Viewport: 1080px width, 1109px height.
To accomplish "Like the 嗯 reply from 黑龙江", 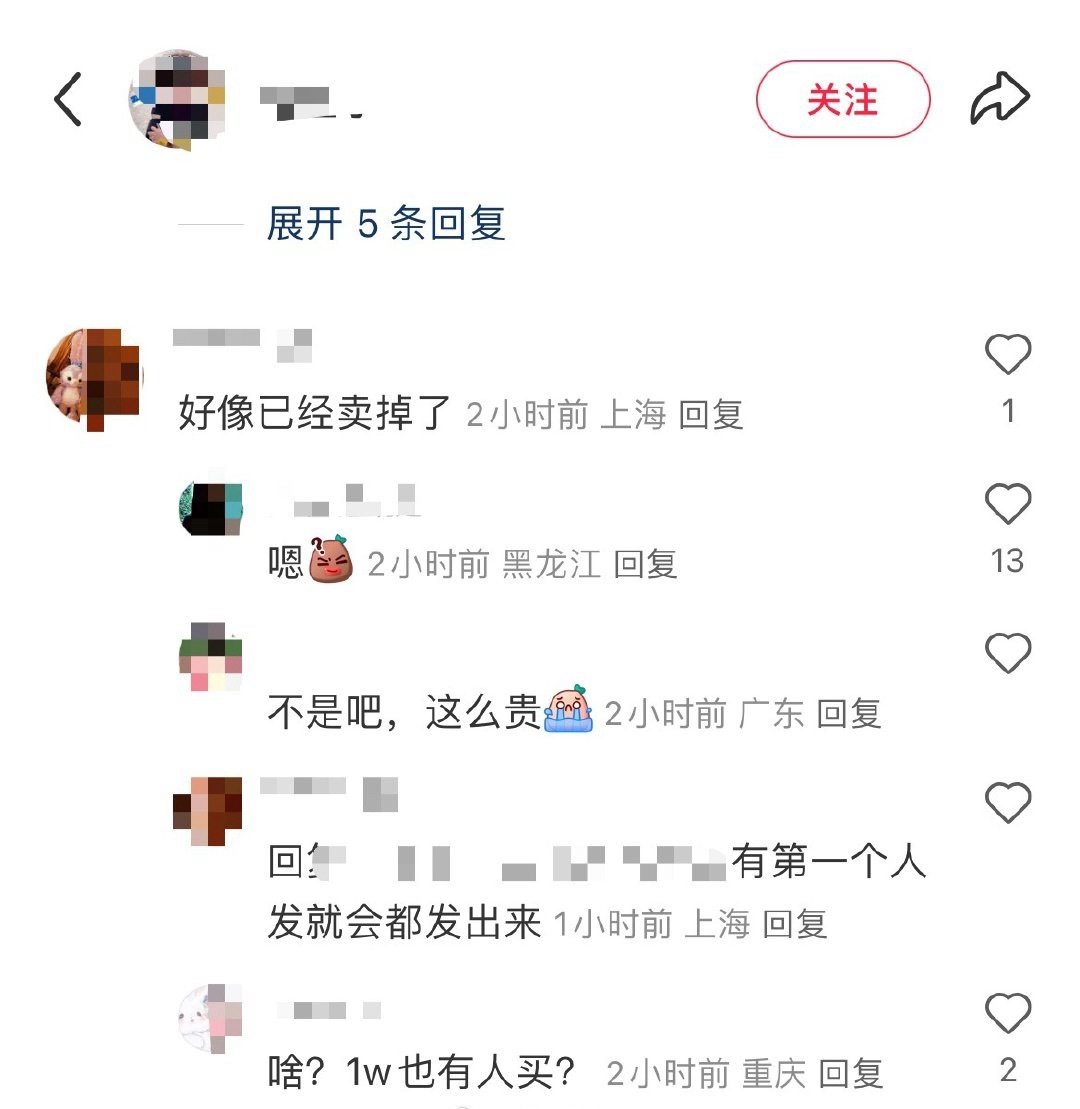I will coord(1008,504).
